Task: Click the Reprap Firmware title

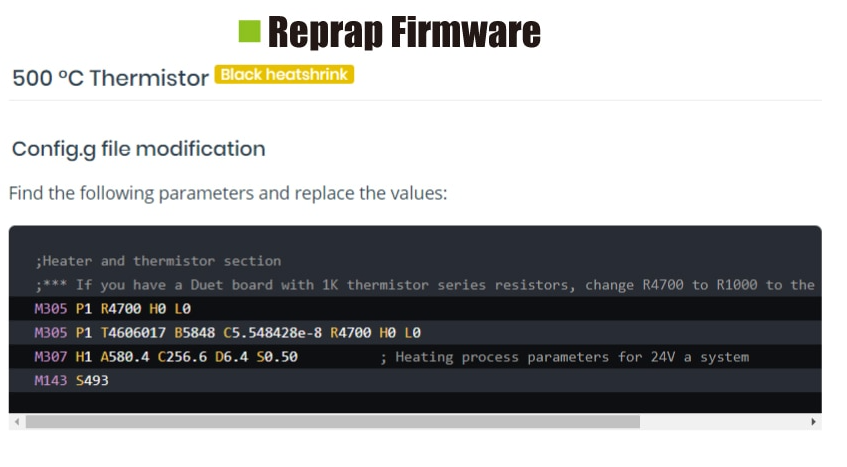Action: (404, 32)
